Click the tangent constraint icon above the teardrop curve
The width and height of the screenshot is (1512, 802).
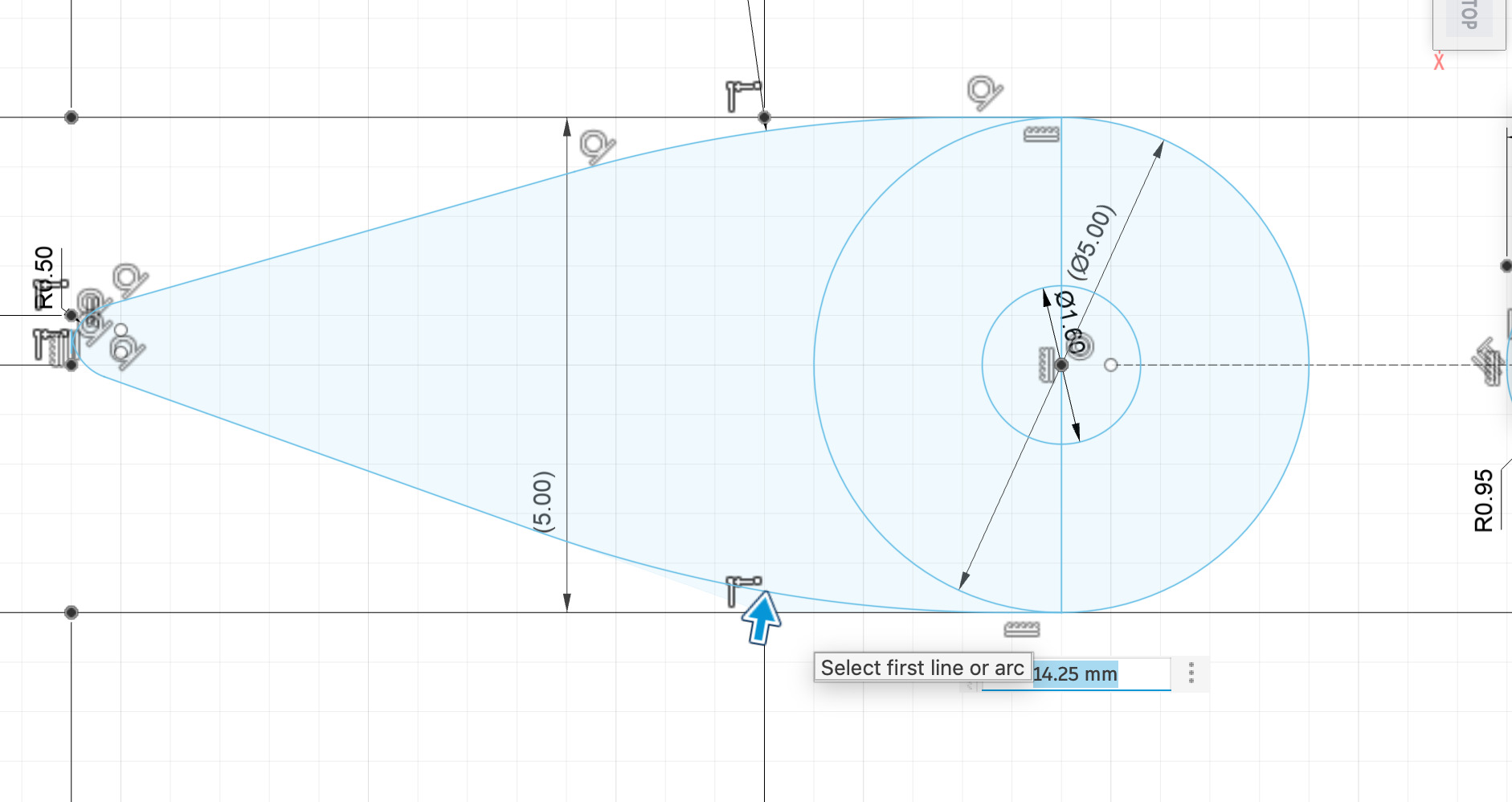tap(595, 146)
